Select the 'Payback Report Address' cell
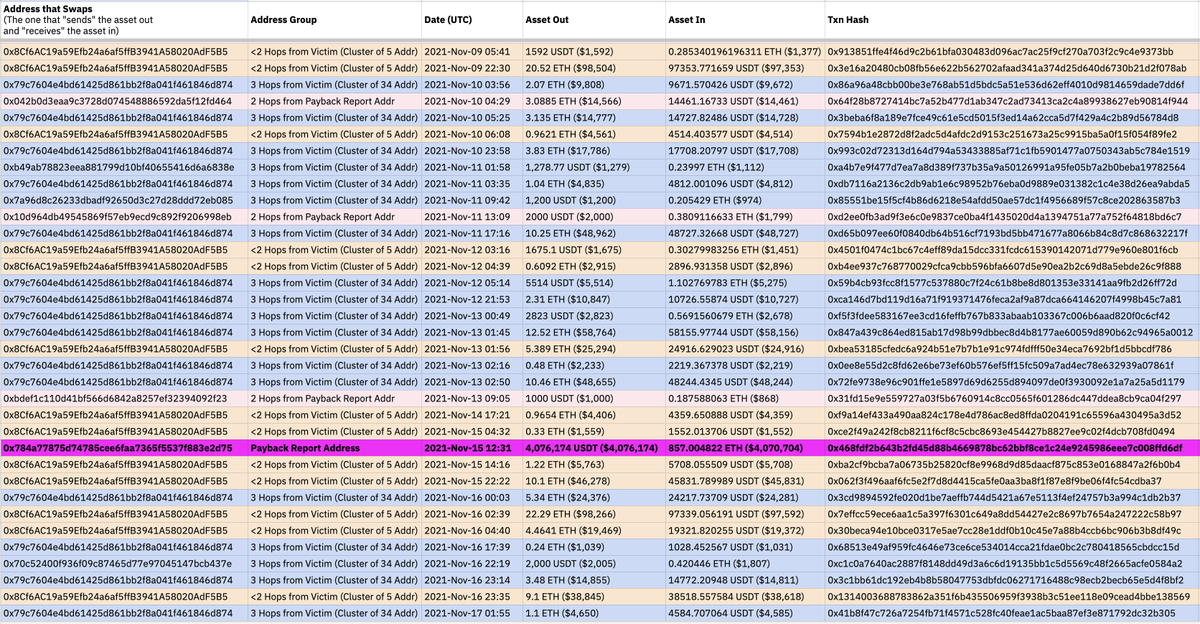The image size is (1200, 624). point(334,448)
